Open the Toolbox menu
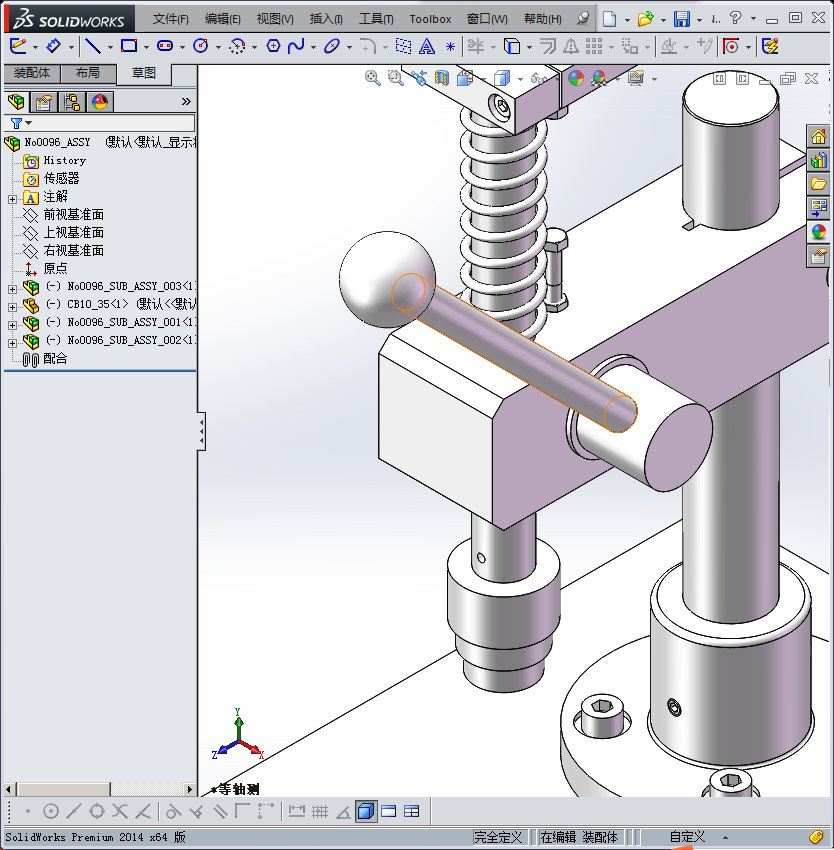The width and height of the screenshot is (834, 850). 430,19
